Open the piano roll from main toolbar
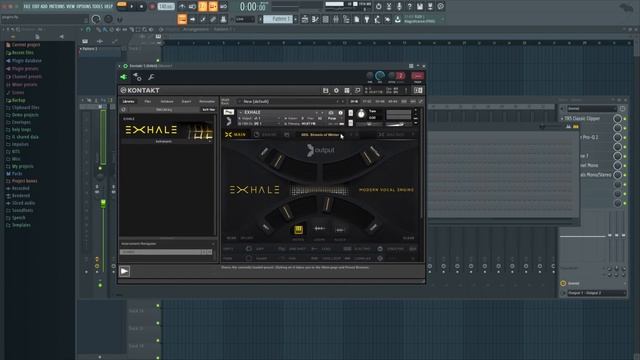 point(315,19)
